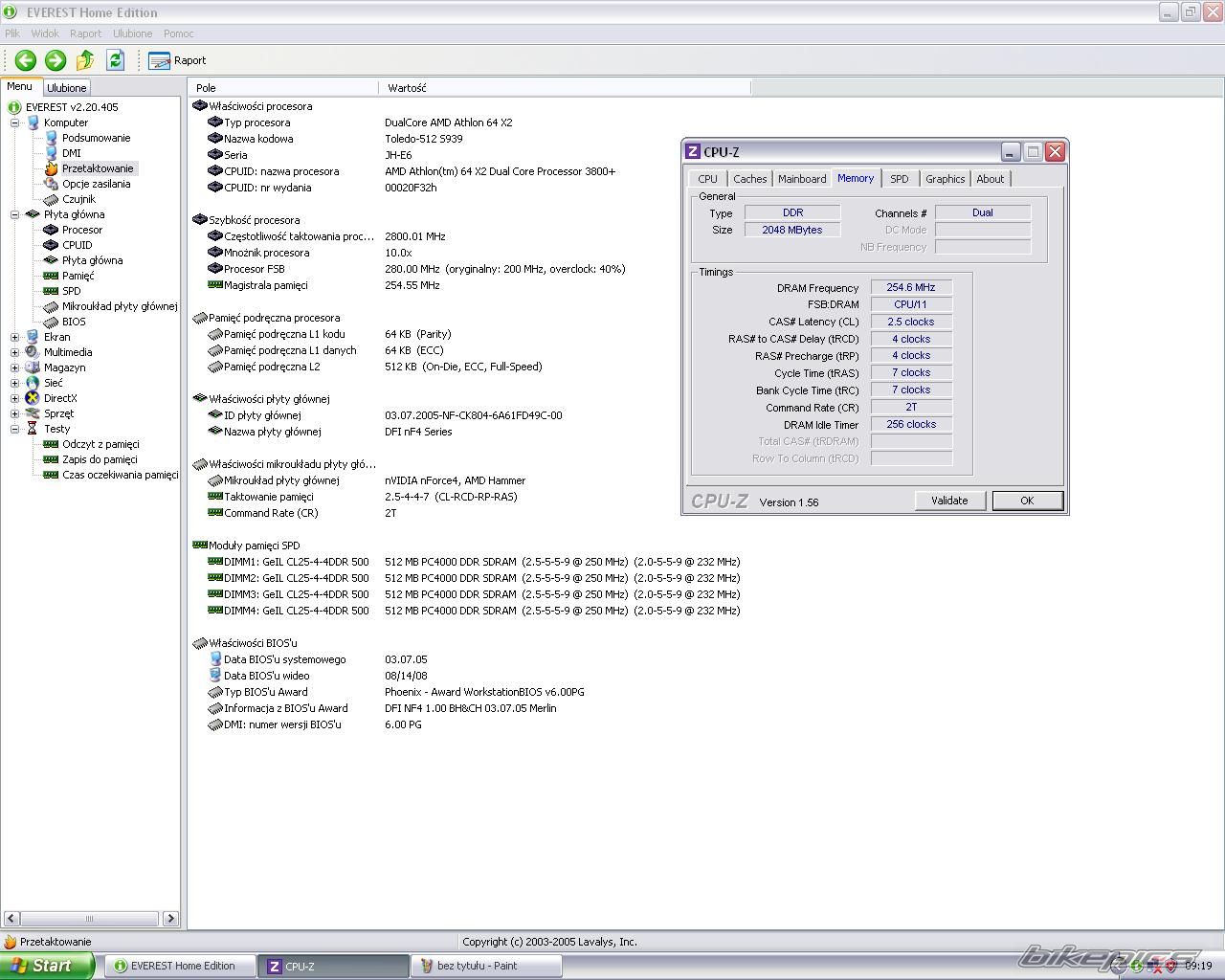
Task: Expand the Sprzęt tree node
Action: [14, 413]
